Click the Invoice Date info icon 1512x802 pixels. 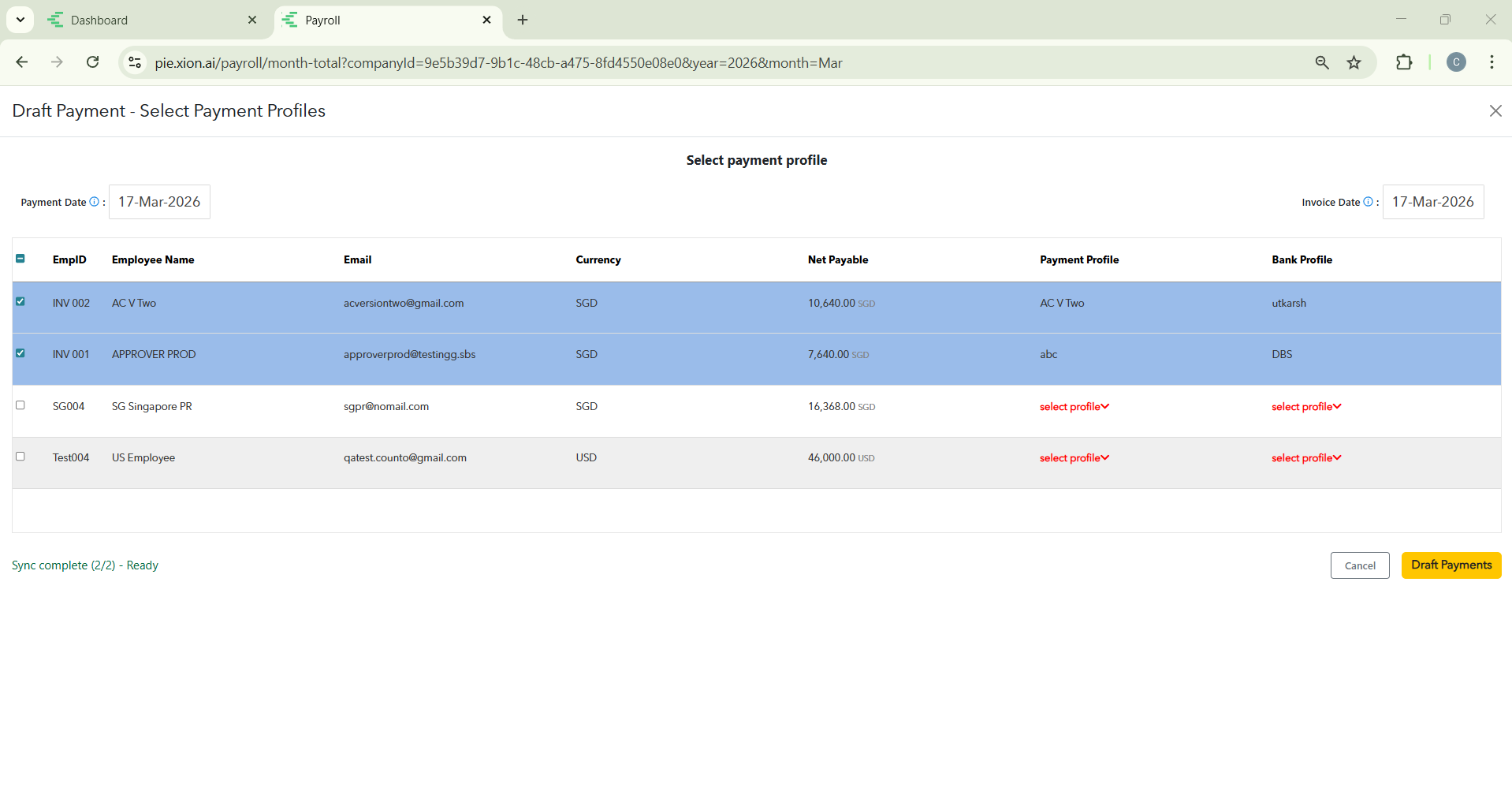click(x=1368, y=202)
